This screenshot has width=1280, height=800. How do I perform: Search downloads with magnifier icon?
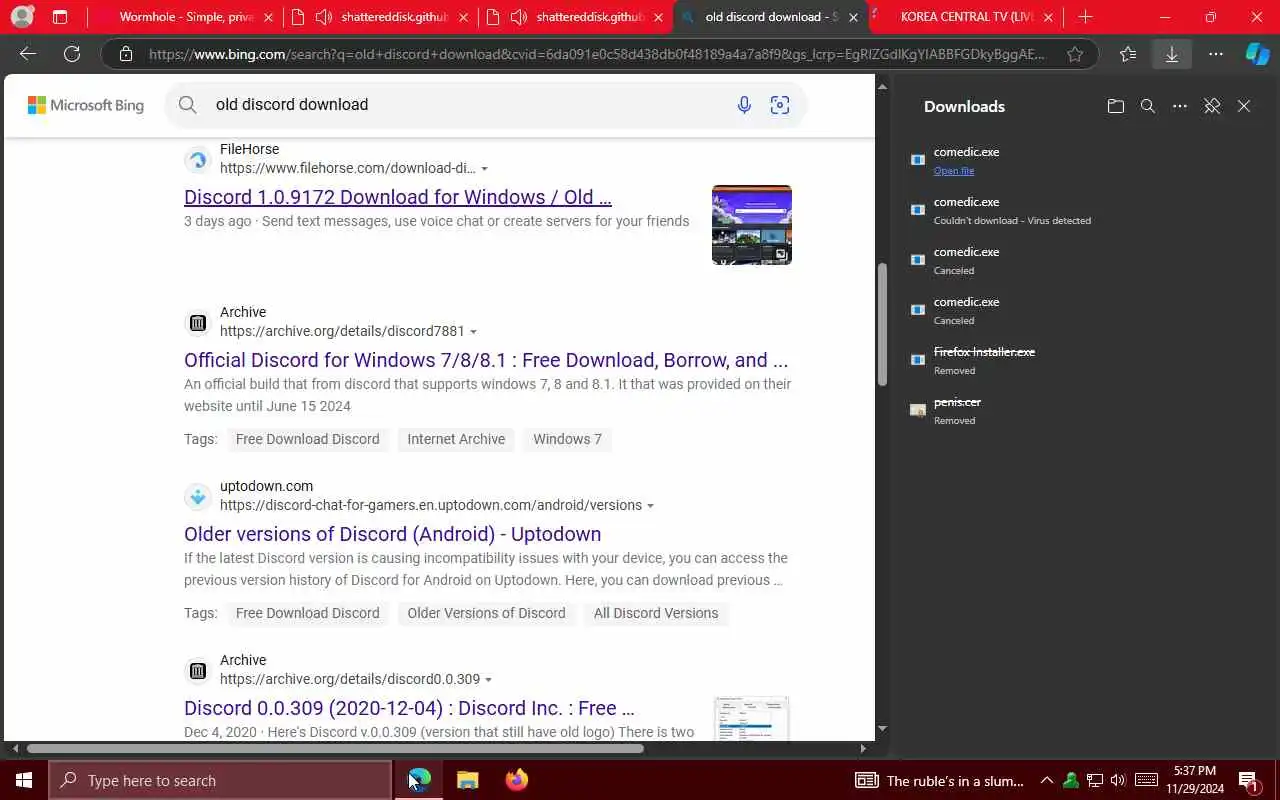point(1148,106)
